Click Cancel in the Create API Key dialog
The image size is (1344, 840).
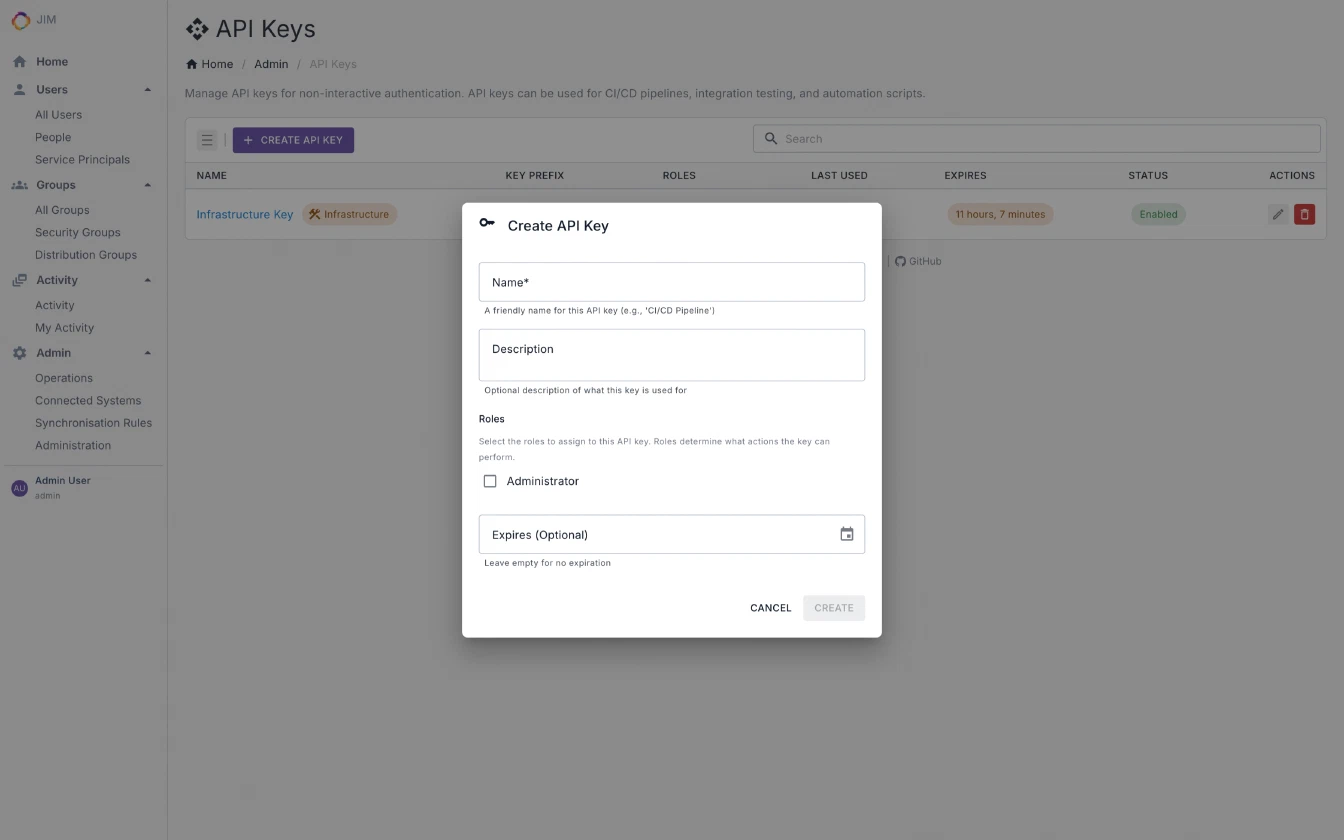click(x=770, y=607)
